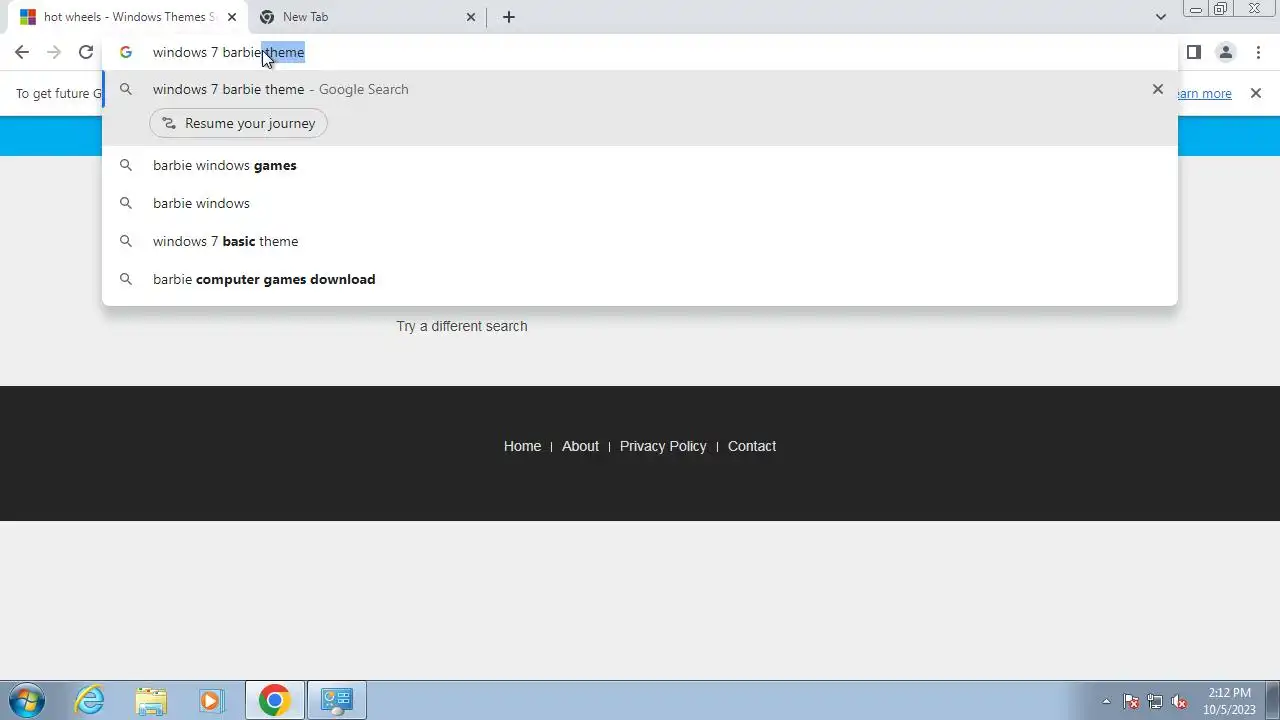This screenshot has height=720, width=1280.
Task: Click the Resume your journey chip
Action: pyautogui.click(x=238, y=123)
